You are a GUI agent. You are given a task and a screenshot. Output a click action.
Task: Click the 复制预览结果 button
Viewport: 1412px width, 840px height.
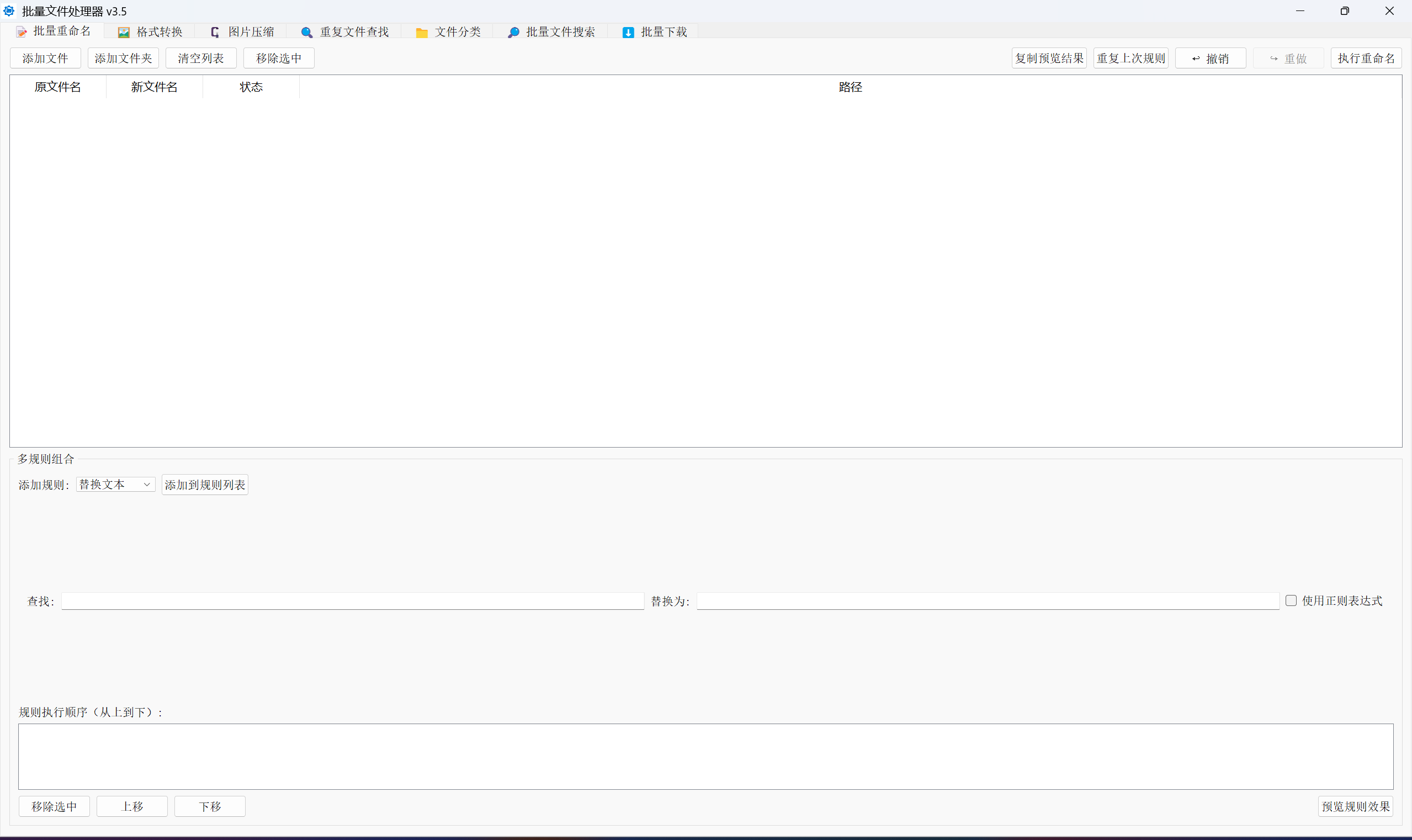[1049, 58]
